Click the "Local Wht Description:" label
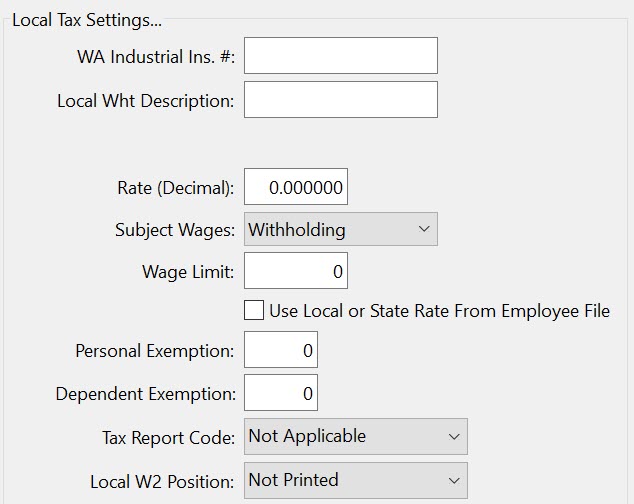Image resolution: width=634 pixels, height=504 pixels. [x=146, y=101]
